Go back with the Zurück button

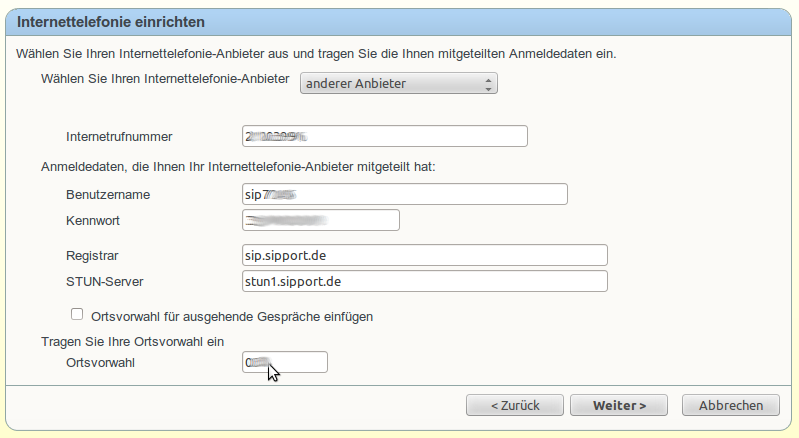tap(514, 405)
